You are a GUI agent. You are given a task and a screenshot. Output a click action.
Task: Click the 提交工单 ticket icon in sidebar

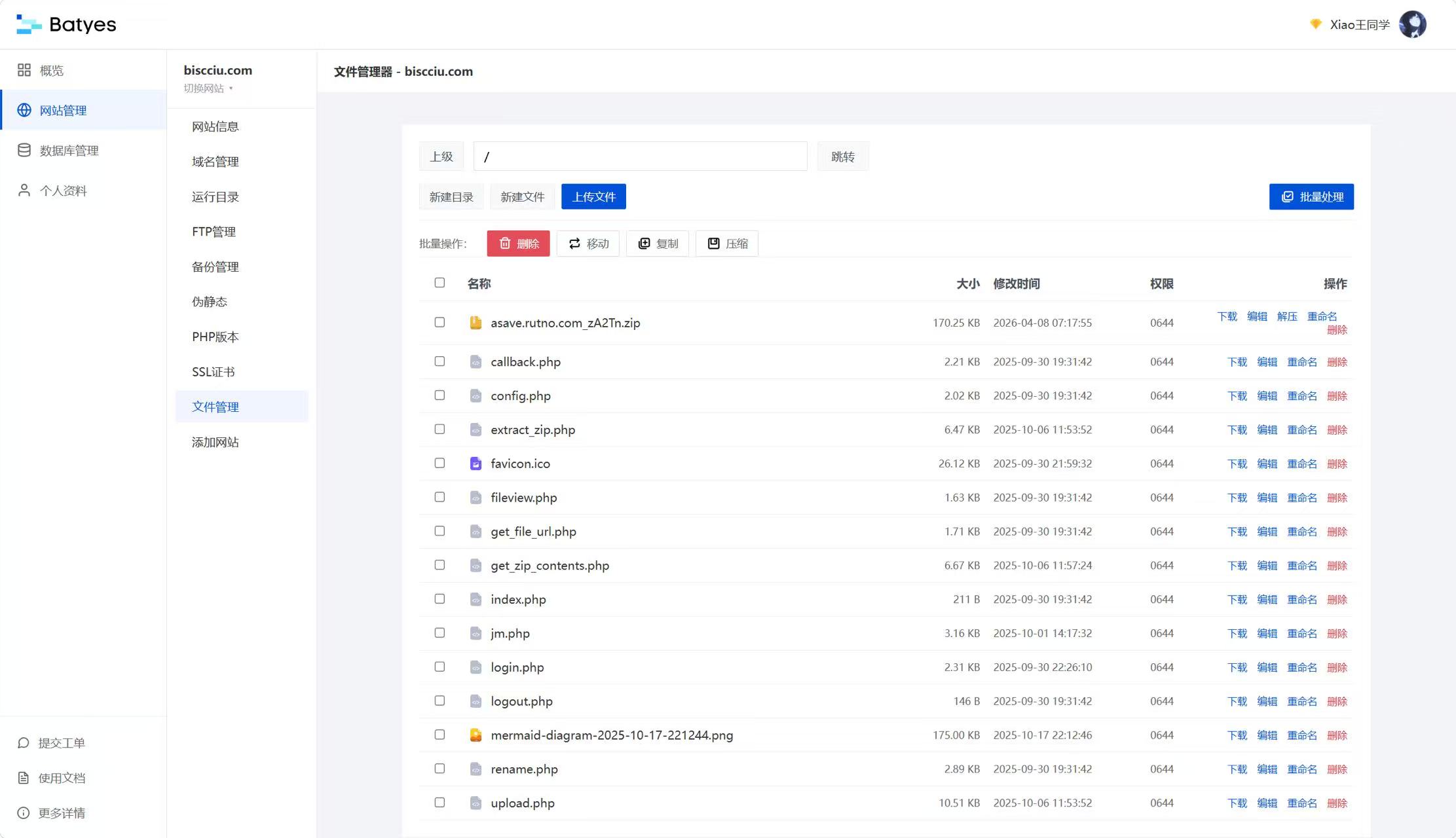pyautogui.click(x=24, y=742)
